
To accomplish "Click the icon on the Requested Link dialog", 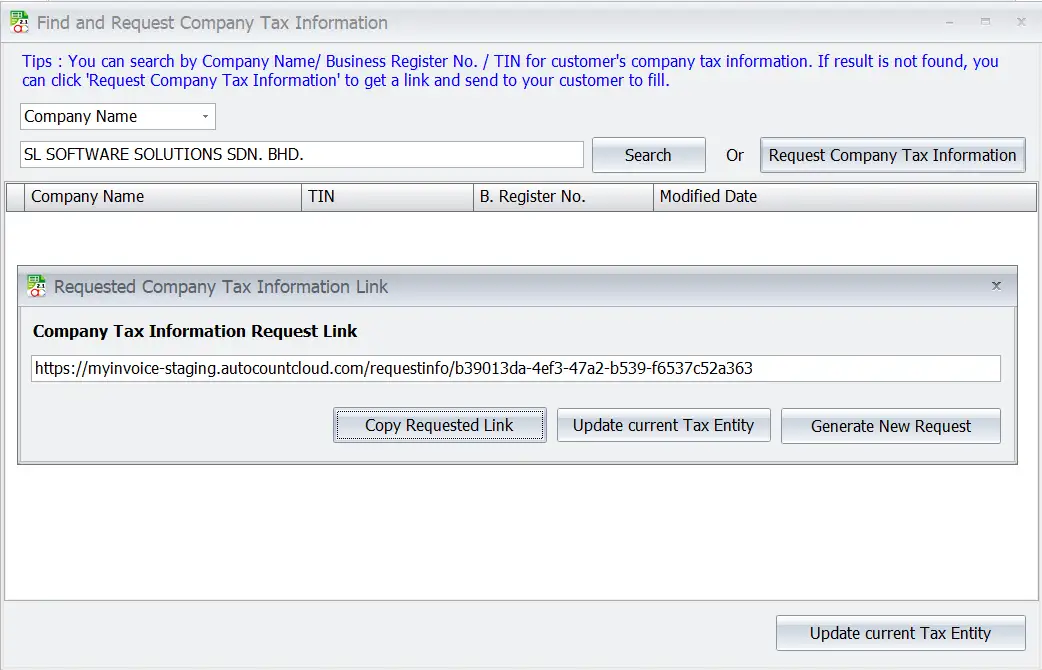I will click(x=37, y=286).
